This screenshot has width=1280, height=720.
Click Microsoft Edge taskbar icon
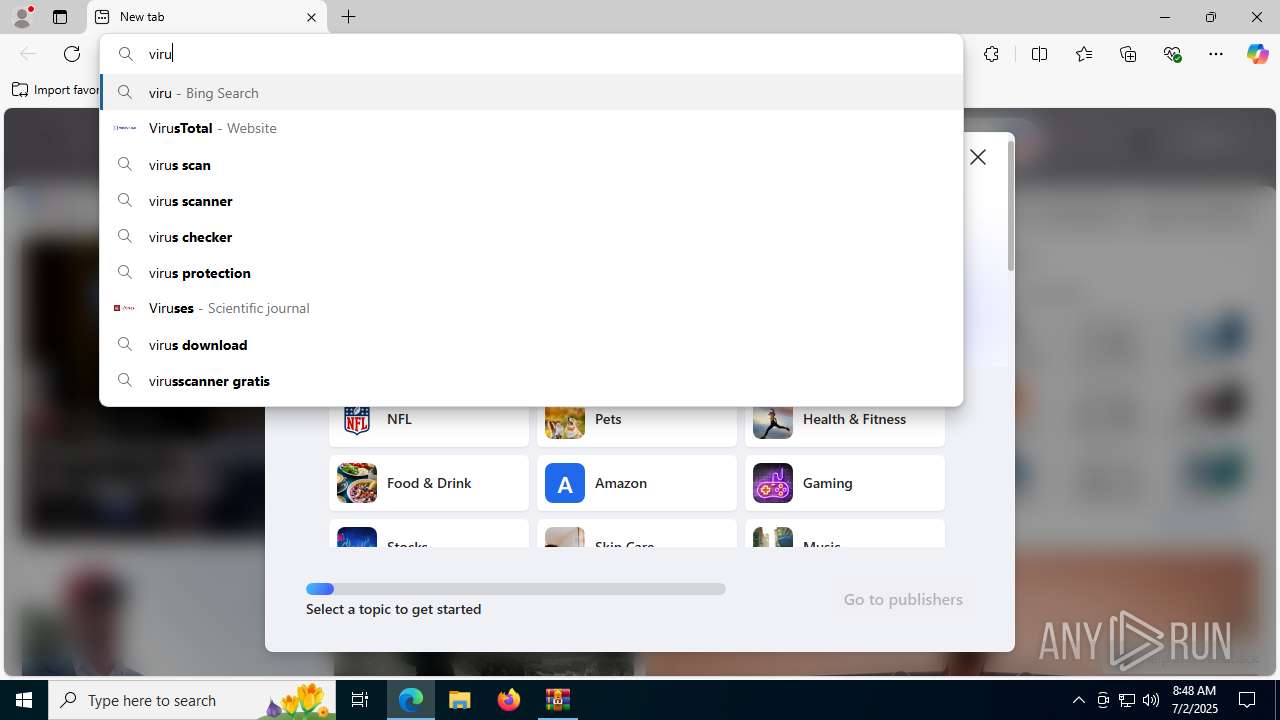[411, 700]
